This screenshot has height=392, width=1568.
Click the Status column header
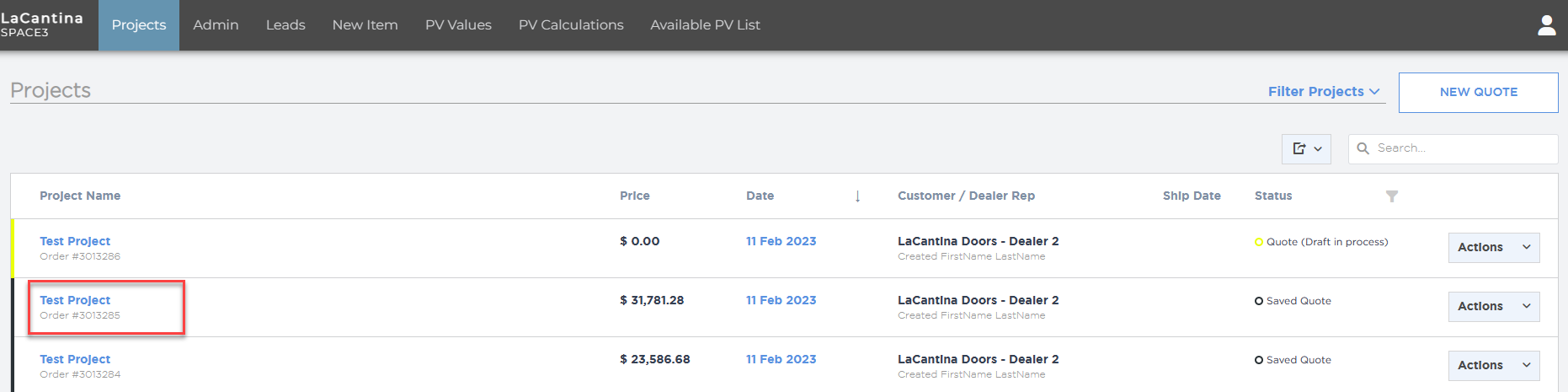click(1272, 196)
